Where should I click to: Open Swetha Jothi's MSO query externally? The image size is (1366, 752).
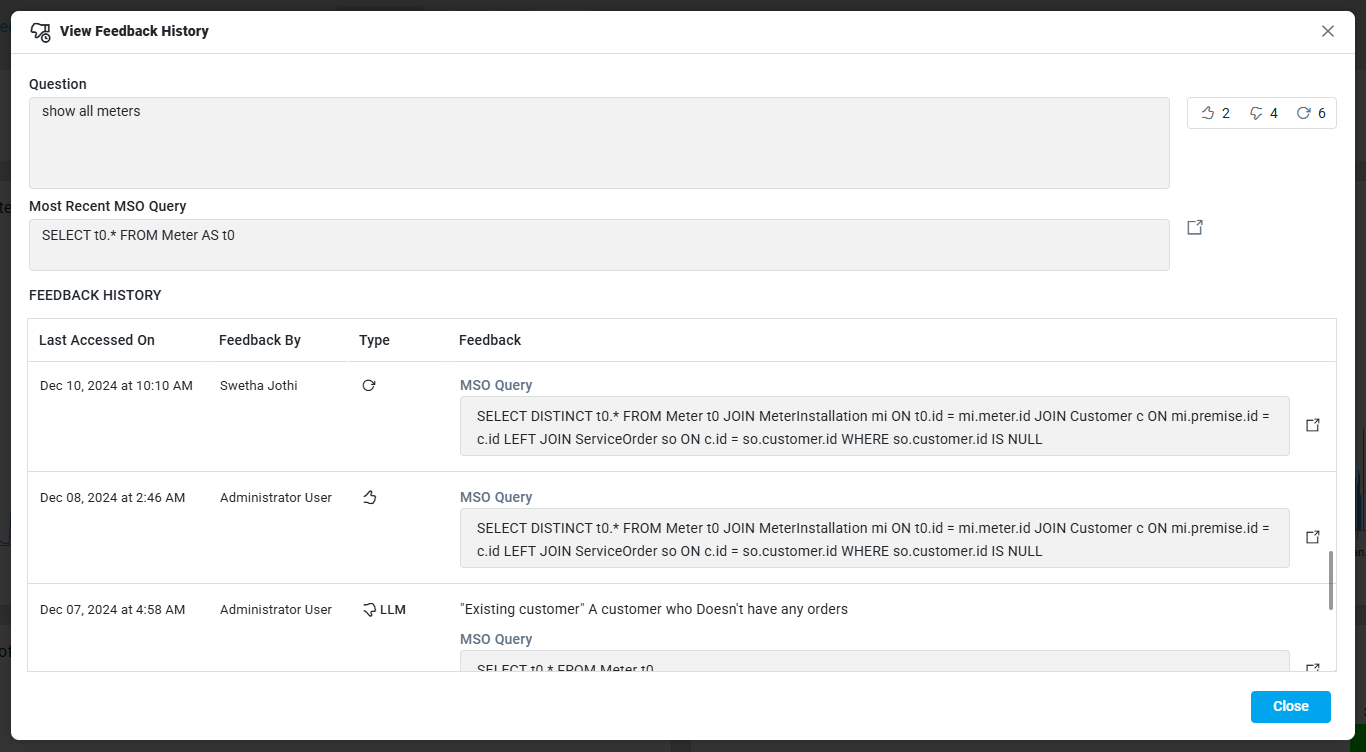(1313, 425)
